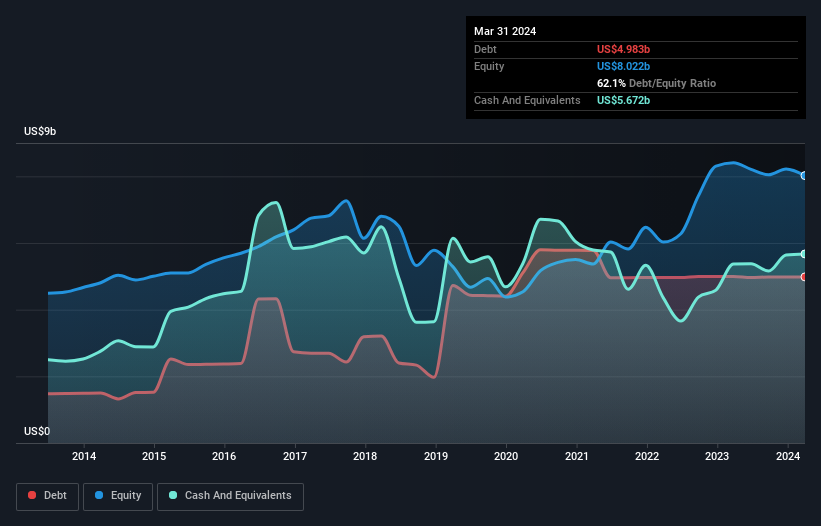Click Cash And Equivalents label in tooltip

click(527, 100)
